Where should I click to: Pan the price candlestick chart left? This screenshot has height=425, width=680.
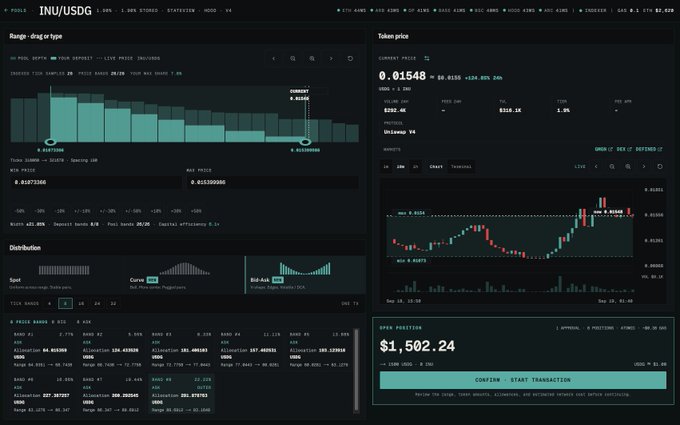point(596,167)
